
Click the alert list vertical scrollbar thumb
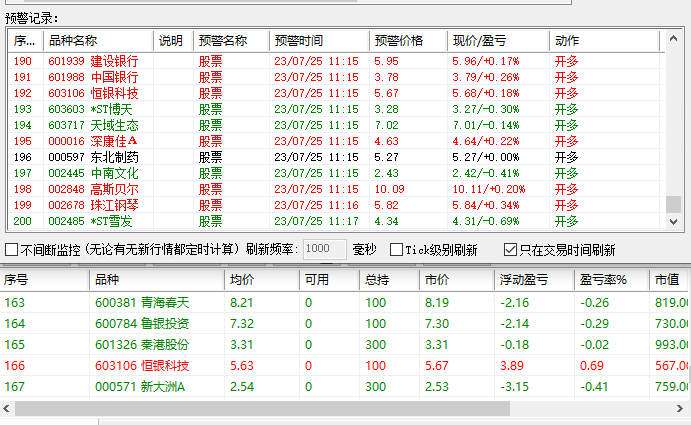673,204
